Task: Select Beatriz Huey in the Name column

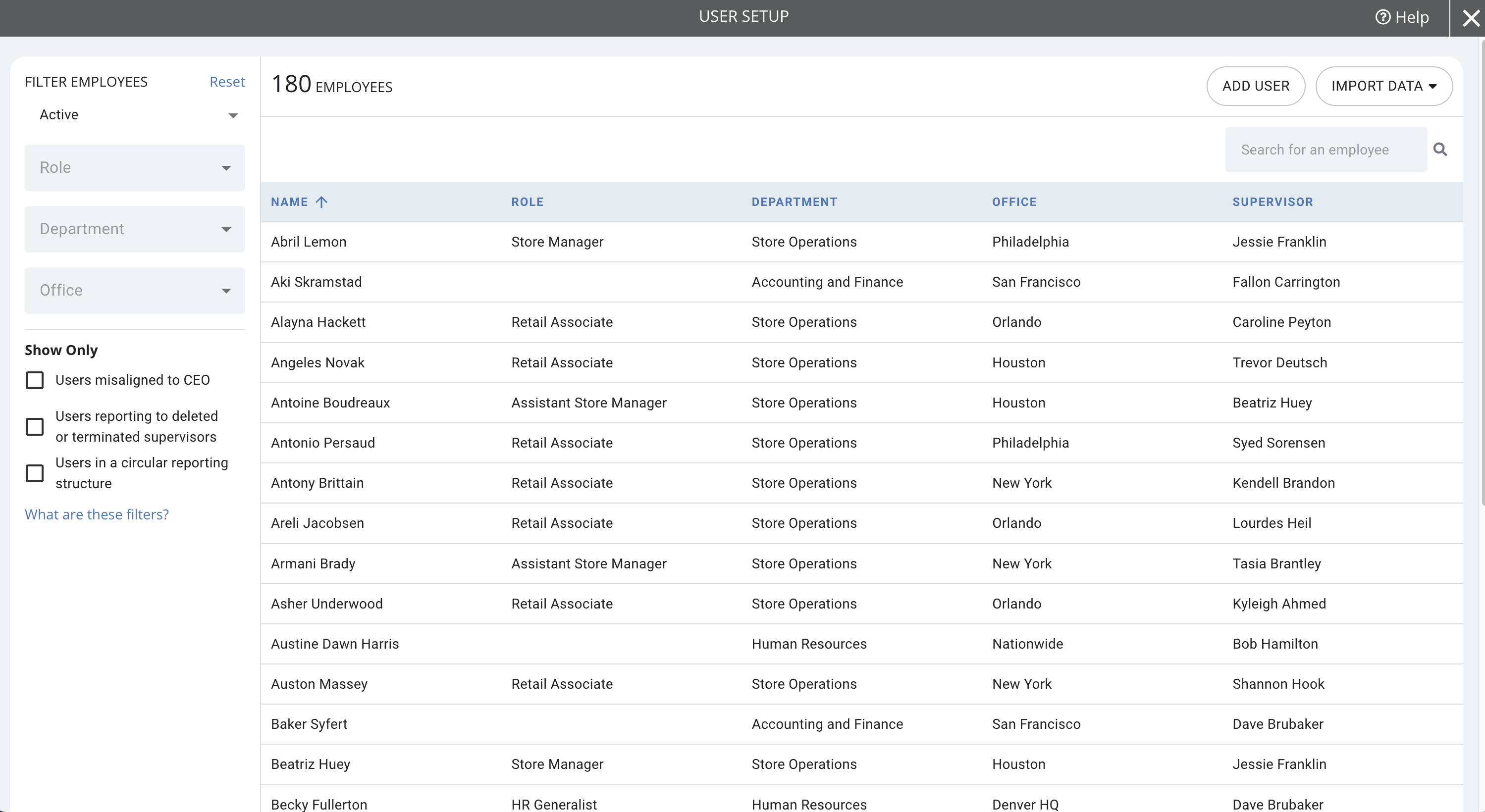Action: 310,765
